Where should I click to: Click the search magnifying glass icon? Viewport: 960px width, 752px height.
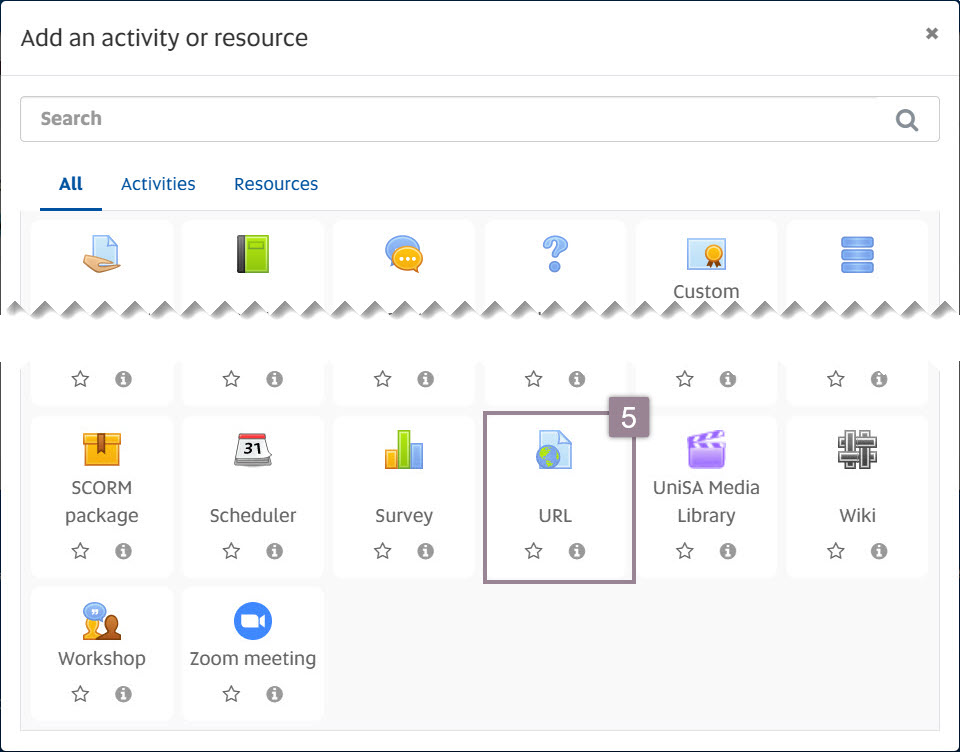[906, 119]
